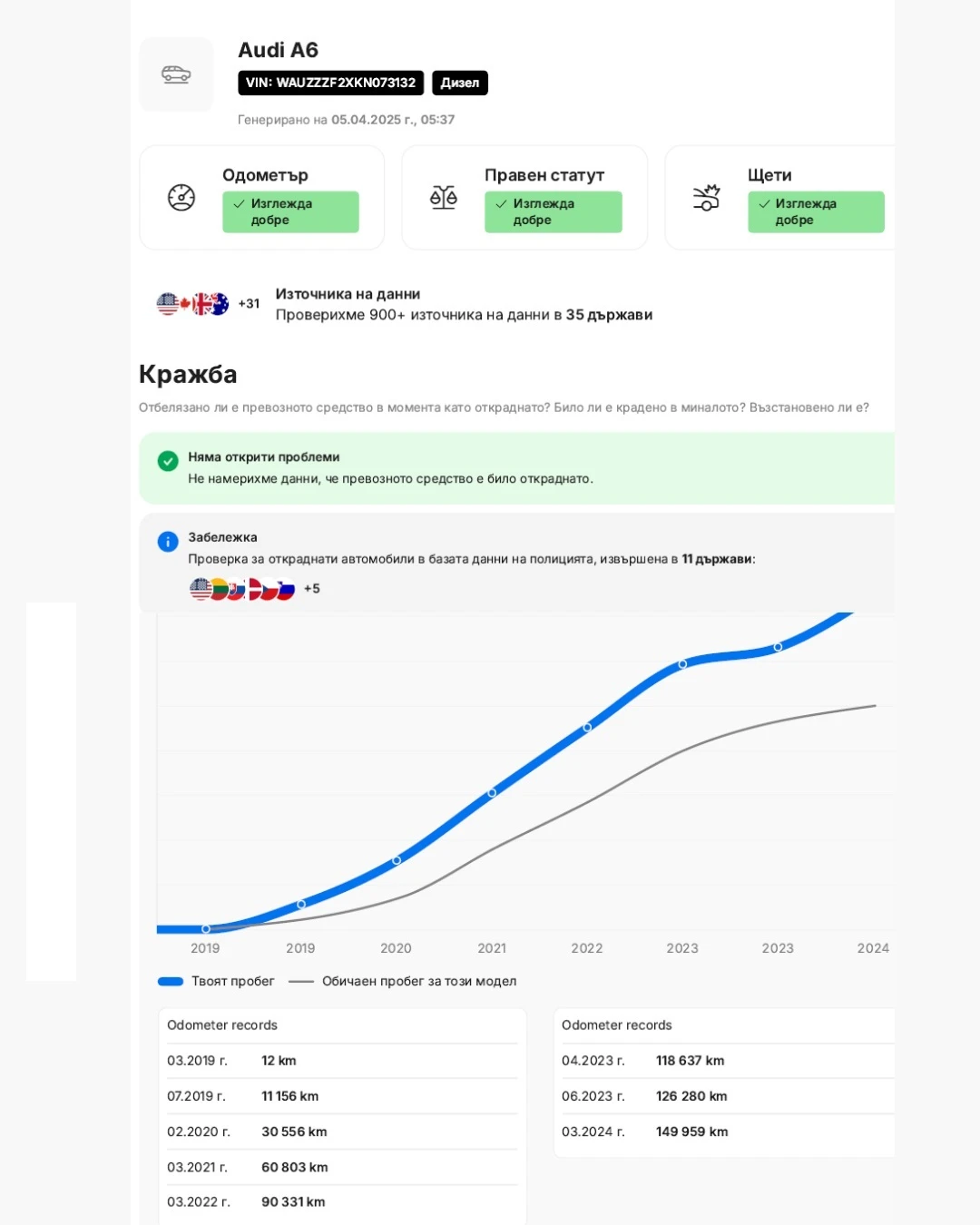Select the 2022 data point on the blue line
The width and height of the screenshot is (980, 1225).
[x=587, y=728]
